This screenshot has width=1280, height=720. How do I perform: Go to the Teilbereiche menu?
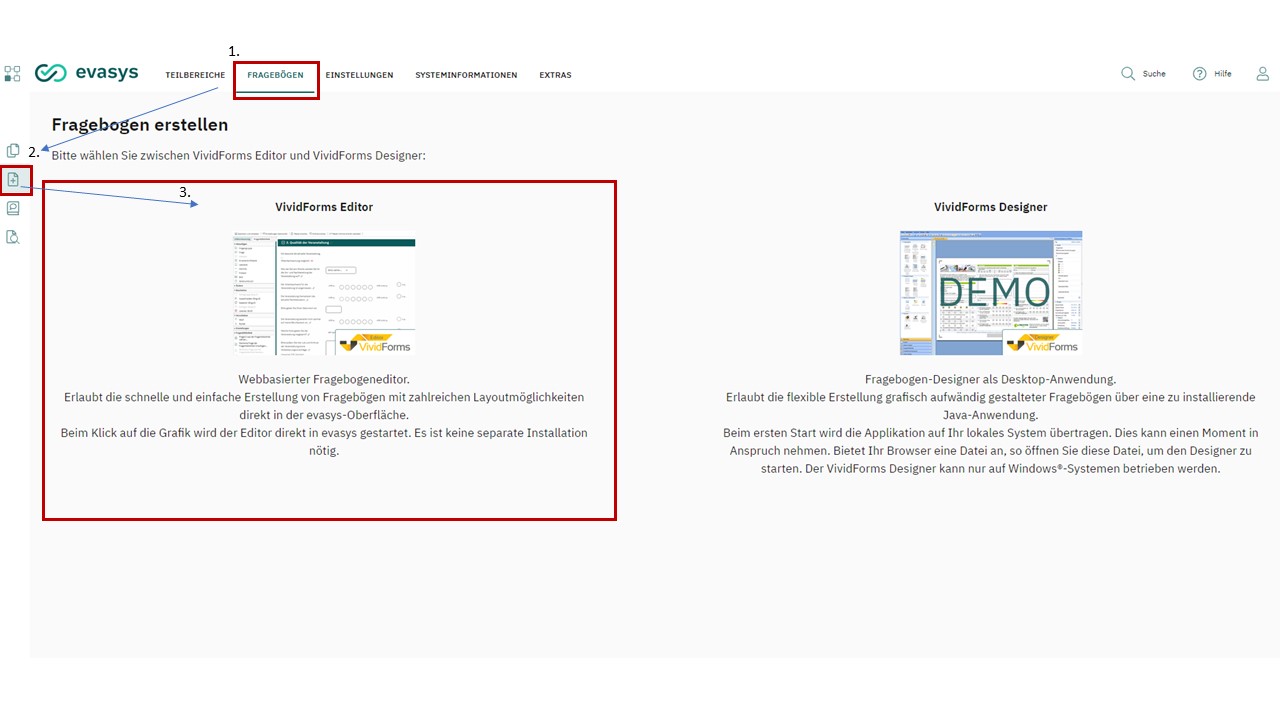(195, 75)
